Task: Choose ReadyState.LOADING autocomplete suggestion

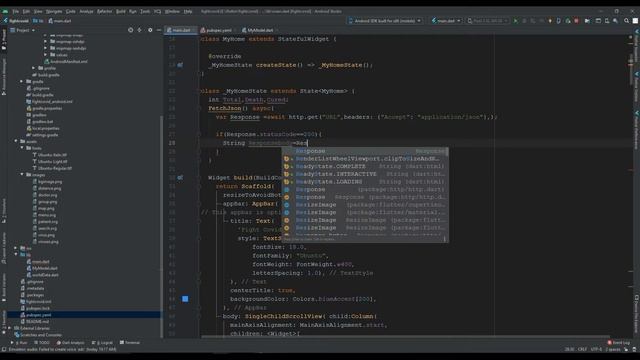Action: (365, 182)
